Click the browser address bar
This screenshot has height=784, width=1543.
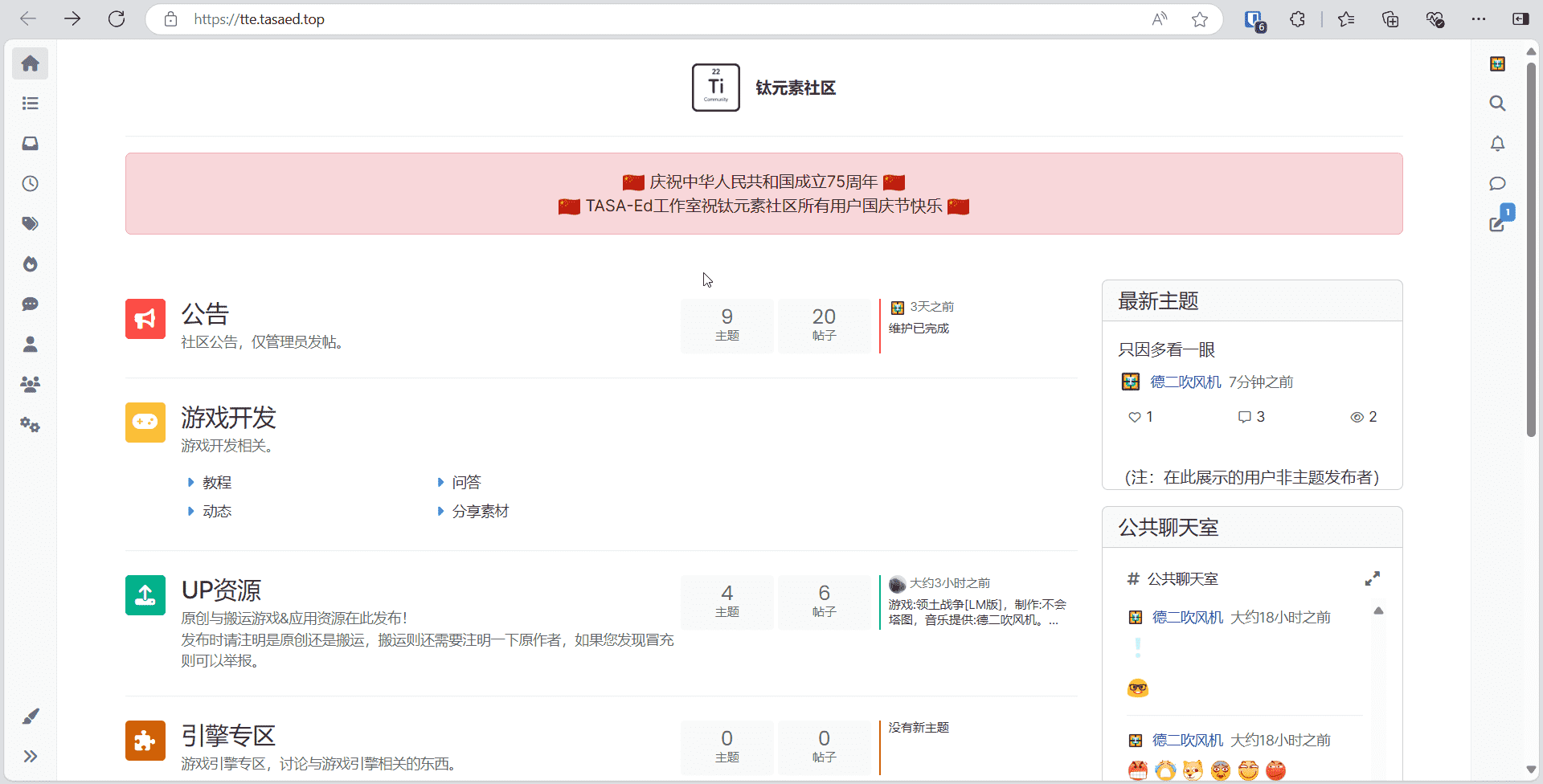tap(643, 19)
